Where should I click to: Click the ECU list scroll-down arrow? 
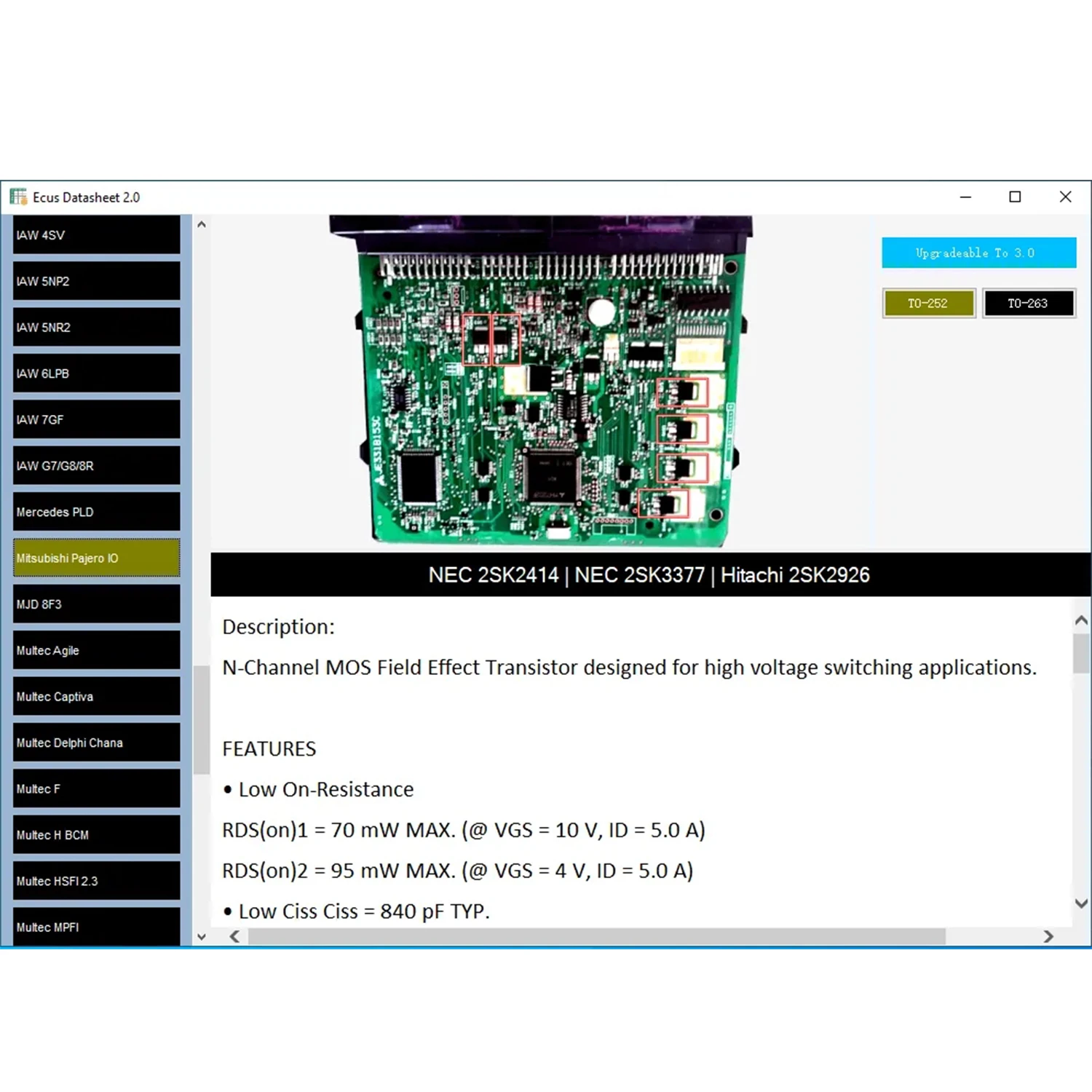(202, 937)
